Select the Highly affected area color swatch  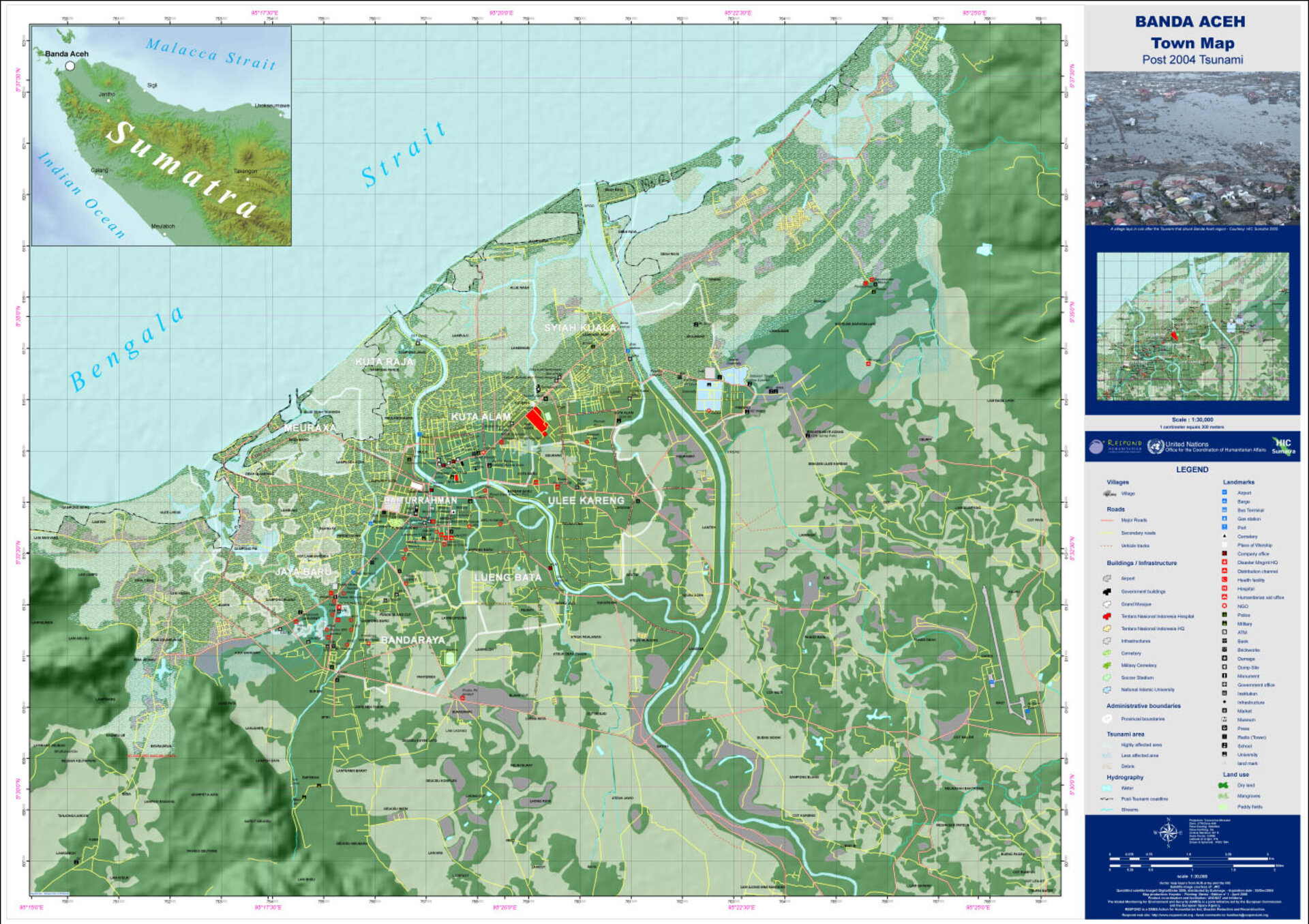pyautogui.click(x=1109, y=745)
